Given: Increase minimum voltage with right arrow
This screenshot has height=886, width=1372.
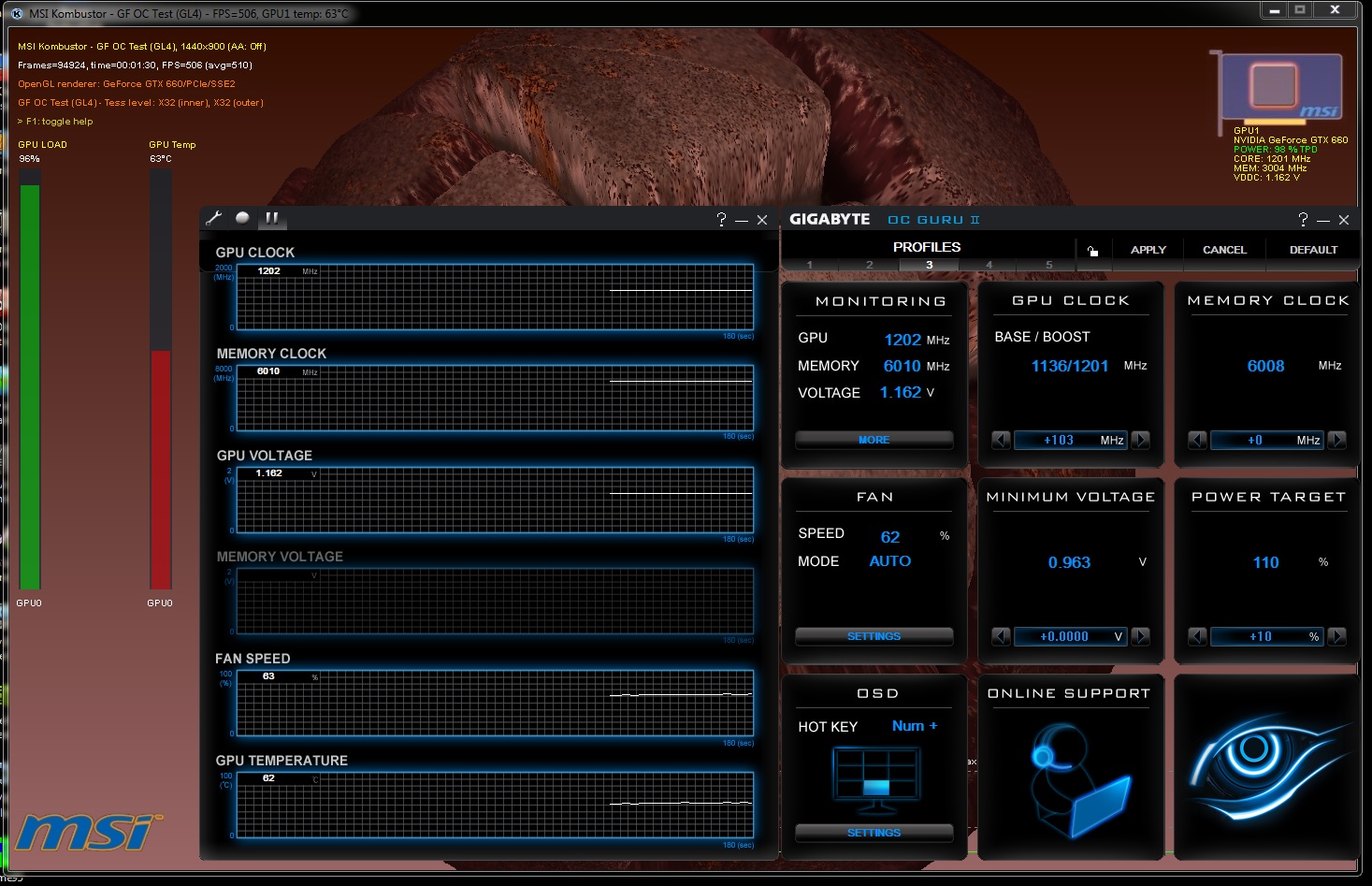Looking at the screenshot, I should click(1141, 636).
